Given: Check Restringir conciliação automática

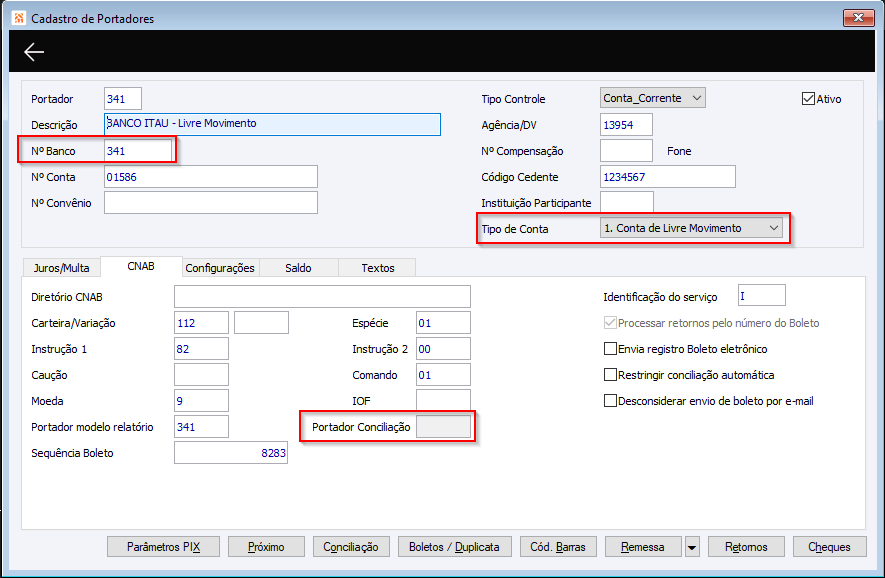Looking at the screenshot, I should coord(610,375).
